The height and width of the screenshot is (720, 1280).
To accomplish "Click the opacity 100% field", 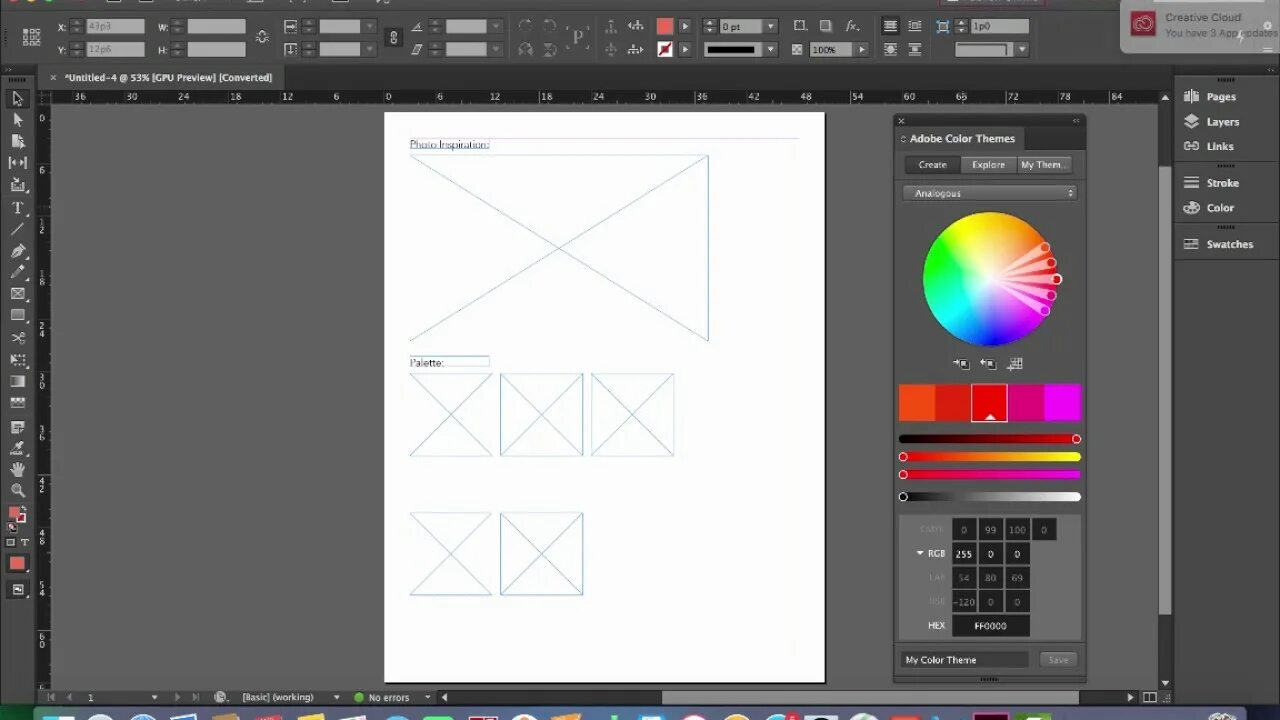I will (830, 49).
